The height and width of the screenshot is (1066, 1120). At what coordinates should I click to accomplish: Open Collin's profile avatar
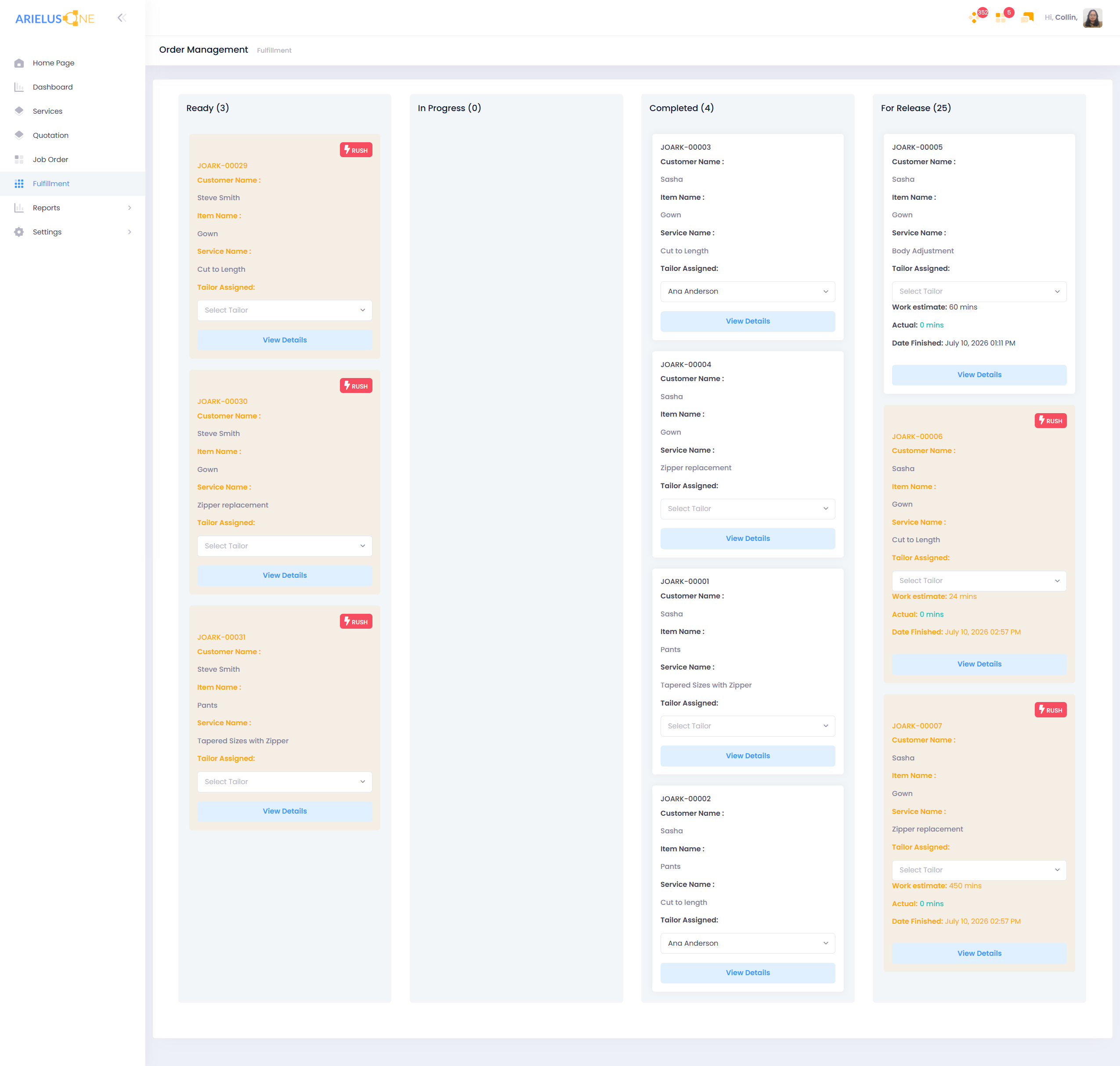[x=1092, y=18]
